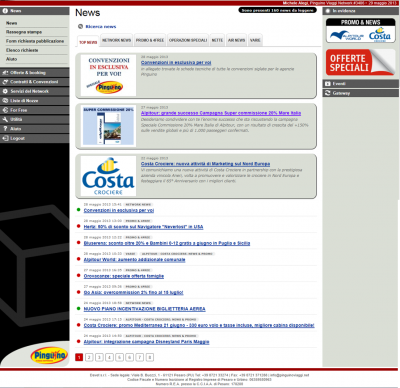The image size is (400, 388).
Task: Go to page 2 of news
Action: pos(89,357)
